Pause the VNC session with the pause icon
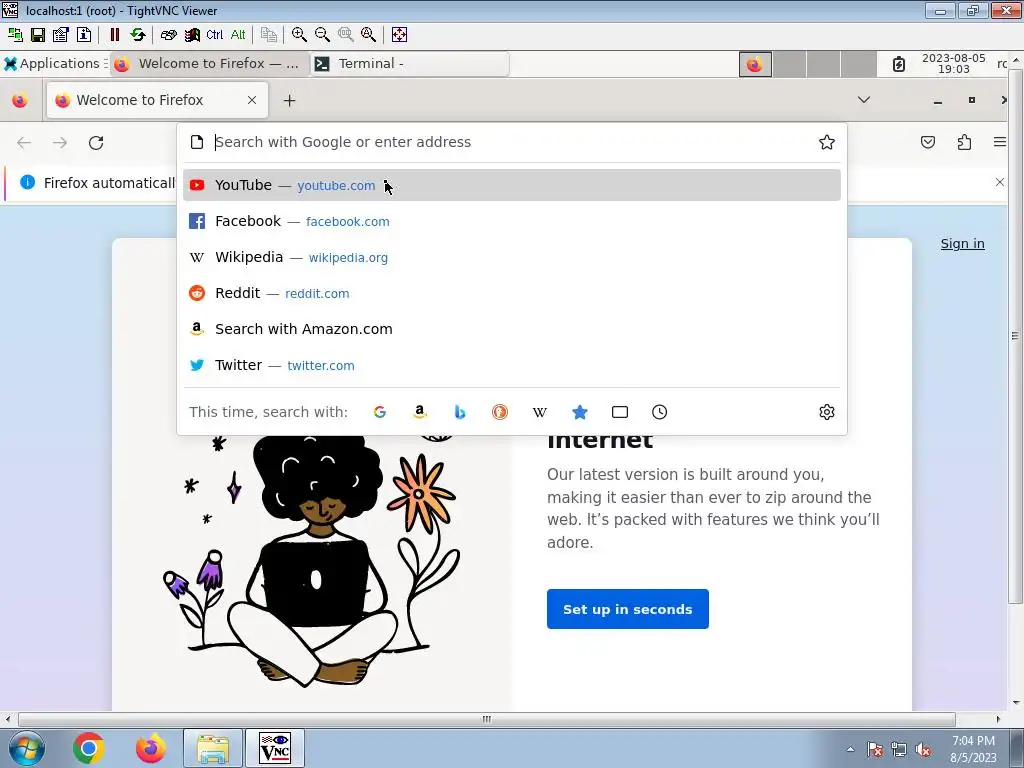The width and height of the screenshot is (1024, 768). (114, 35)
